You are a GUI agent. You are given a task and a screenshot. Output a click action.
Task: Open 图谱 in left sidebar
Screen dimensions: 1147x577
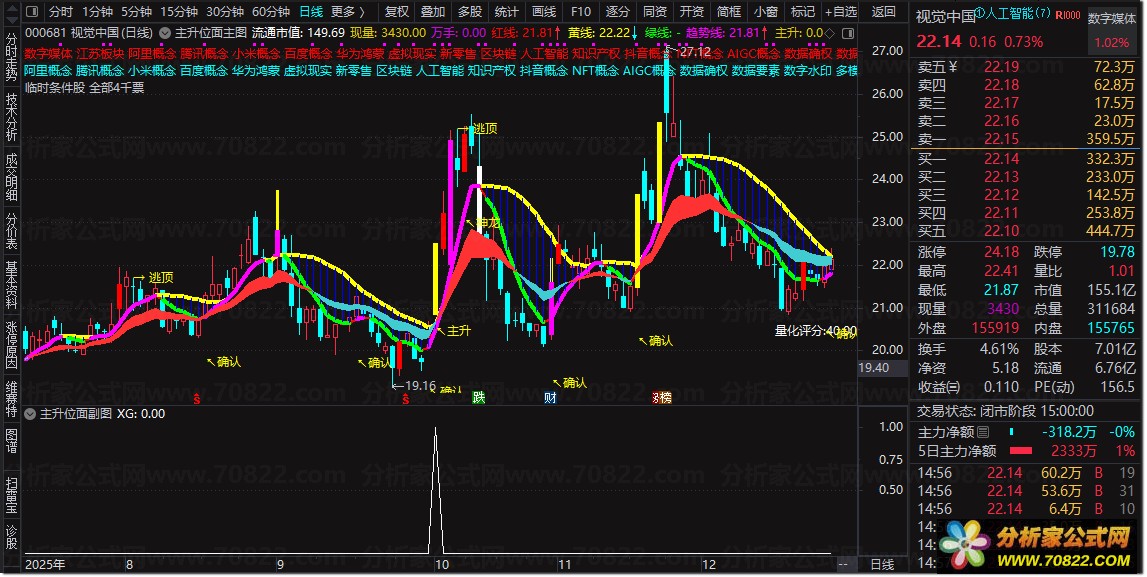pos(12,442)
